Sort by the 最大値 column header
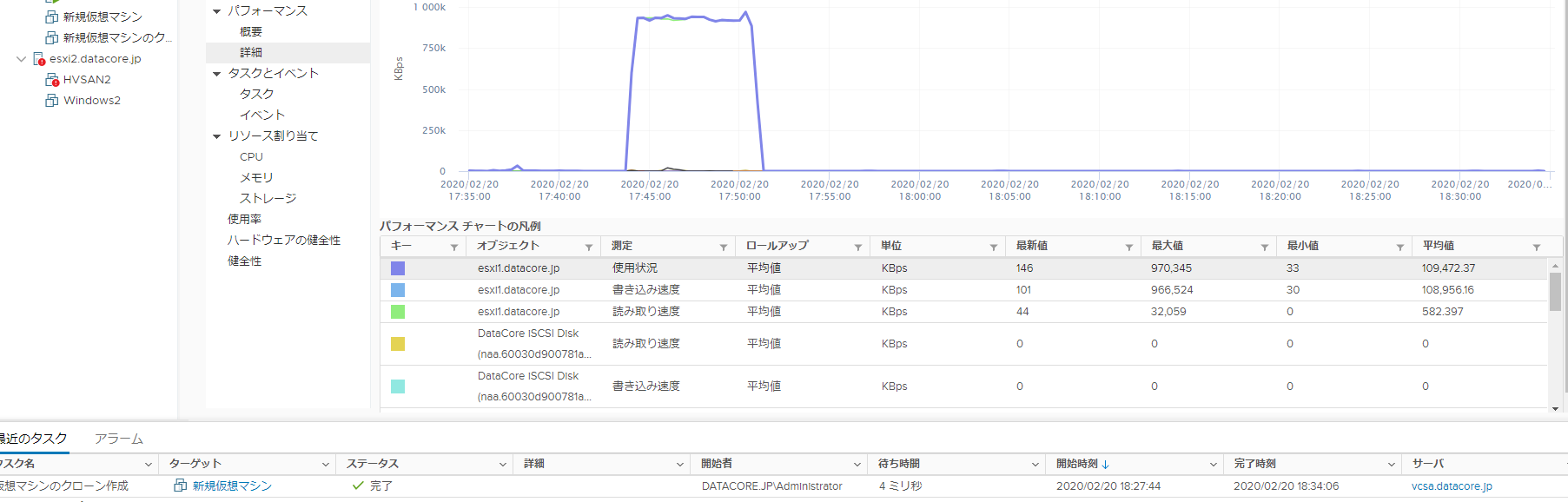Image resolution: width=1568 pixels, height=502 pixels. click(1168, 246)
